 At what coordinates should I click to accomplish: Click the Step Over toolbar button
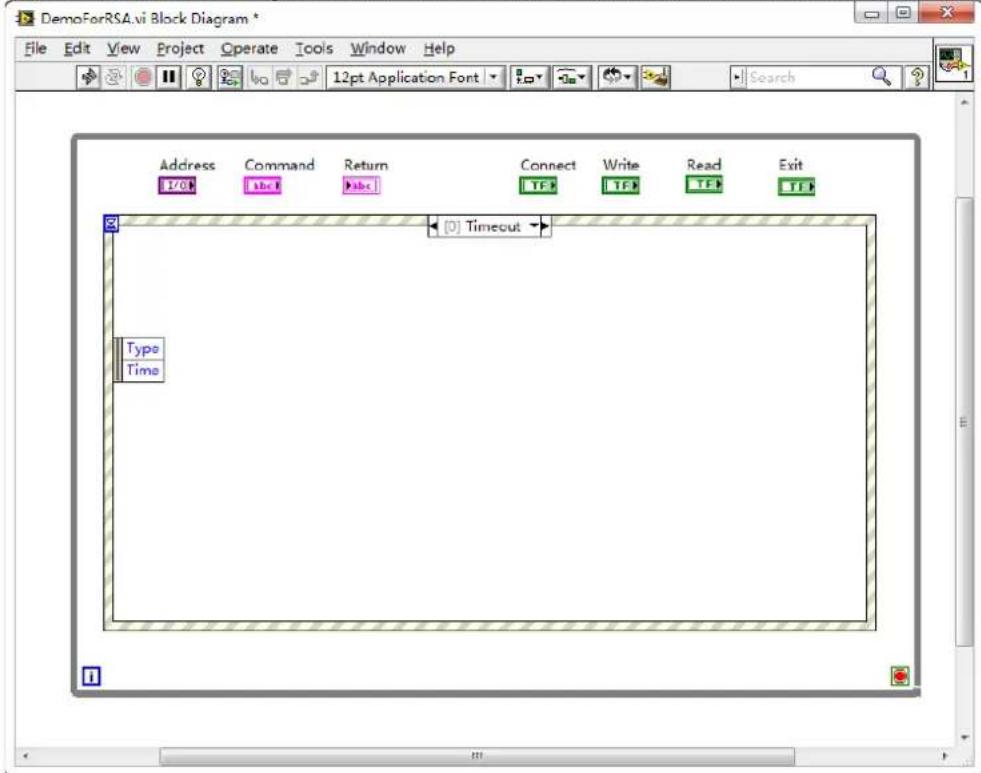pyautogui.click(x=283, y=78)
